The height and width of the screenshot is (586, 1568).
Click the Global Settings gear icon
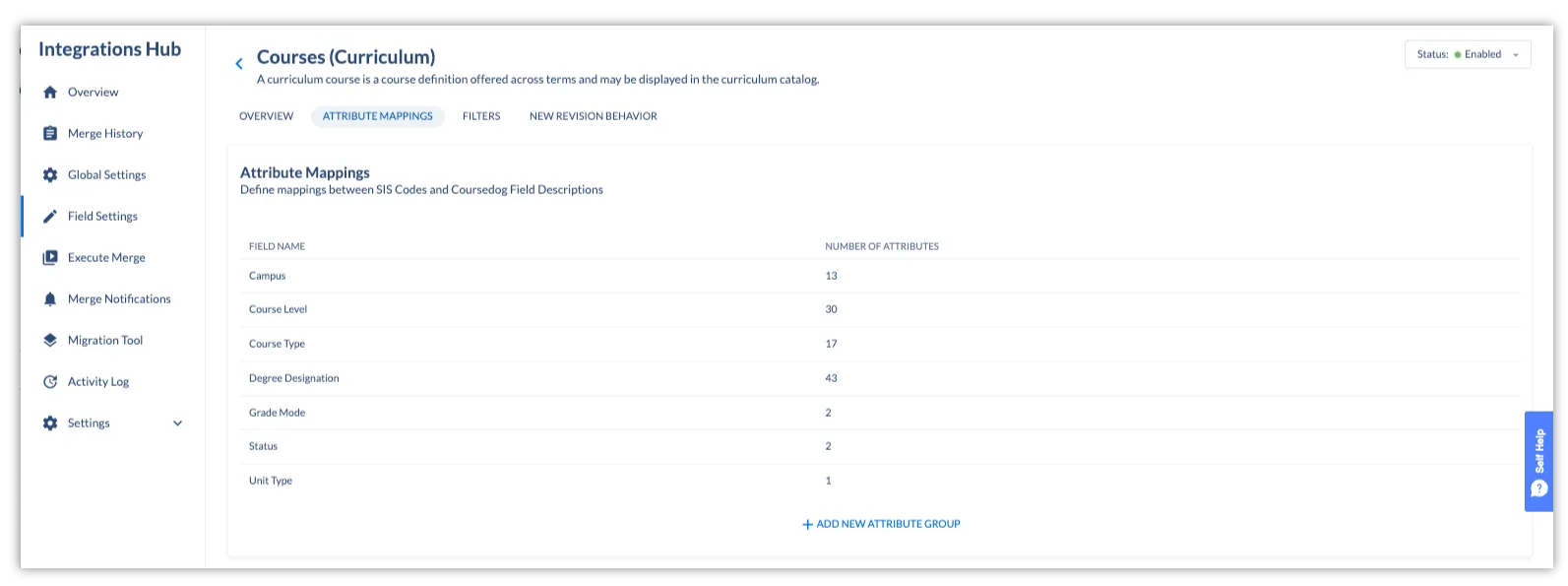pyautogui.click(x=50, y=174)
